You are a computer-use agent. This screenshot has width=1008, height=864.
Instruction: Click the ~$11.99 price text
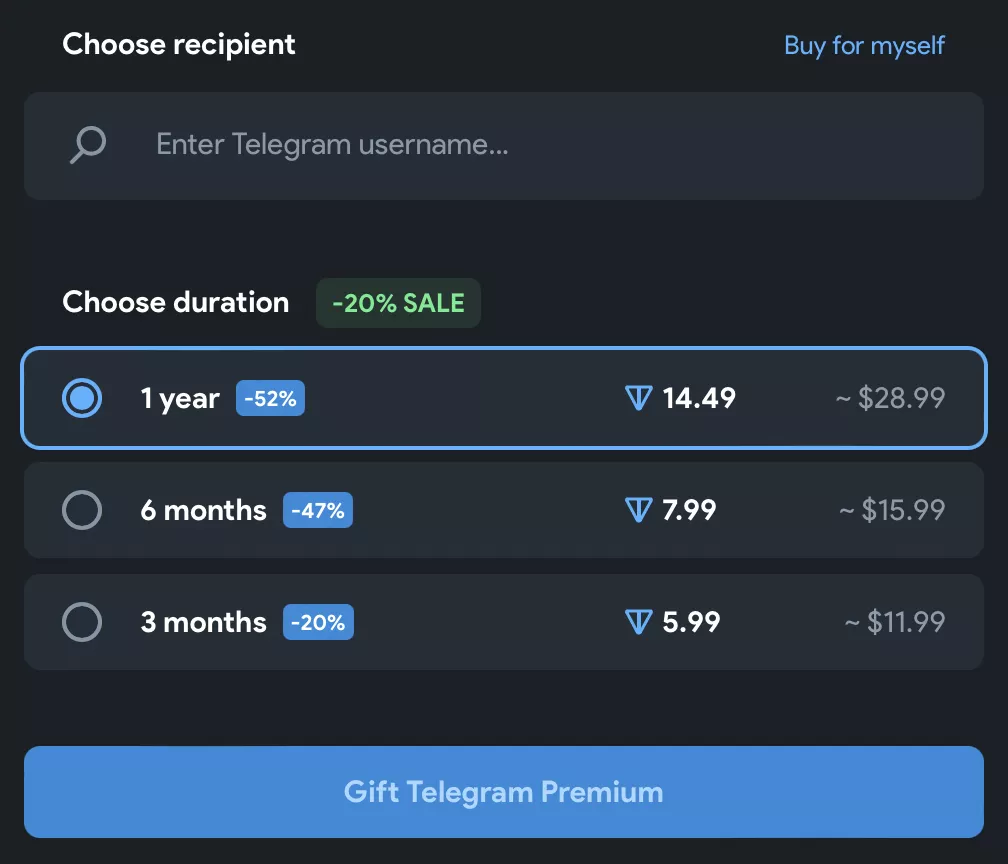click(895, 622)
